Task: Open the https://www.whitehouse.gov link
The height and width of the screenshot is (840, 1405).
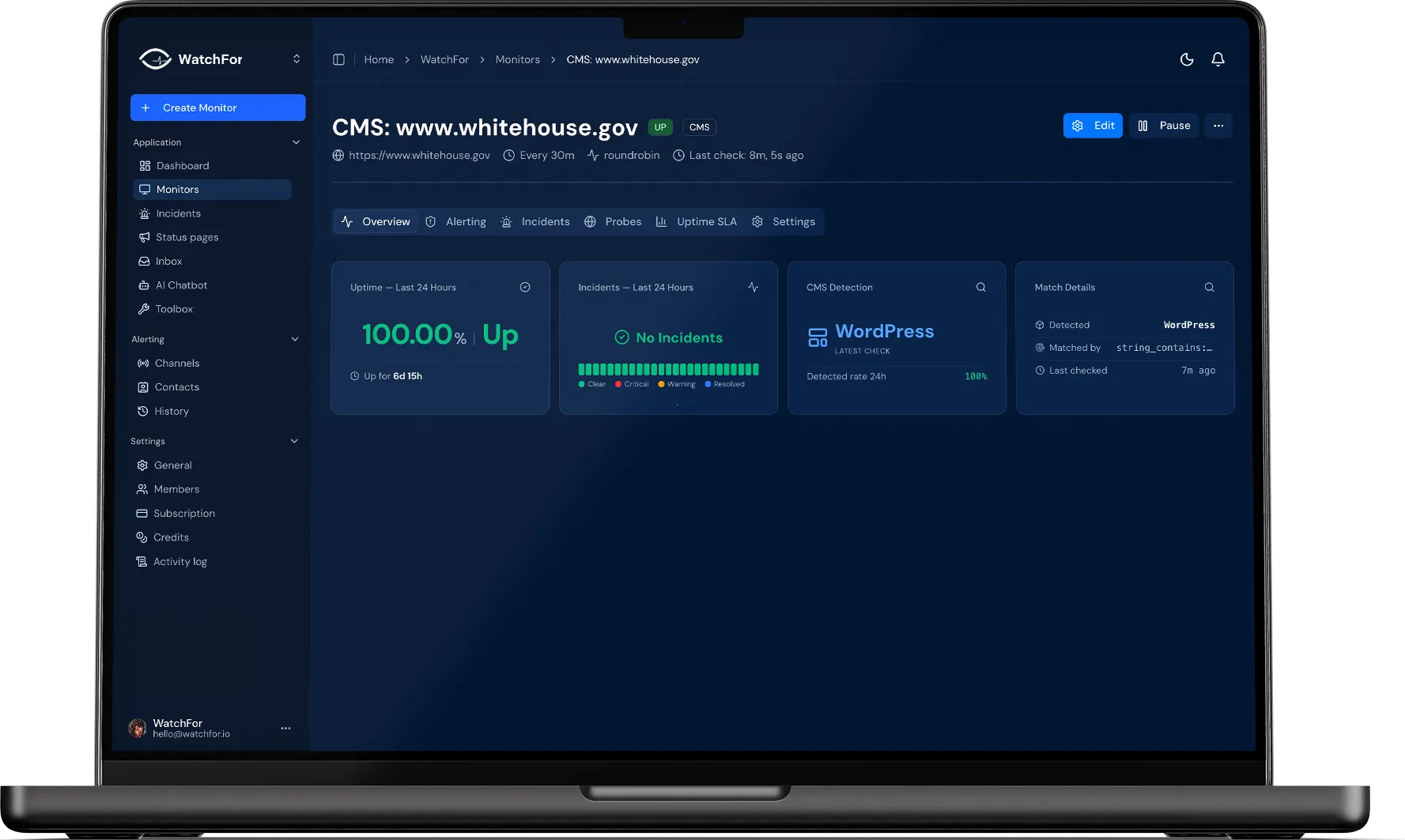Action: [419, 156]
